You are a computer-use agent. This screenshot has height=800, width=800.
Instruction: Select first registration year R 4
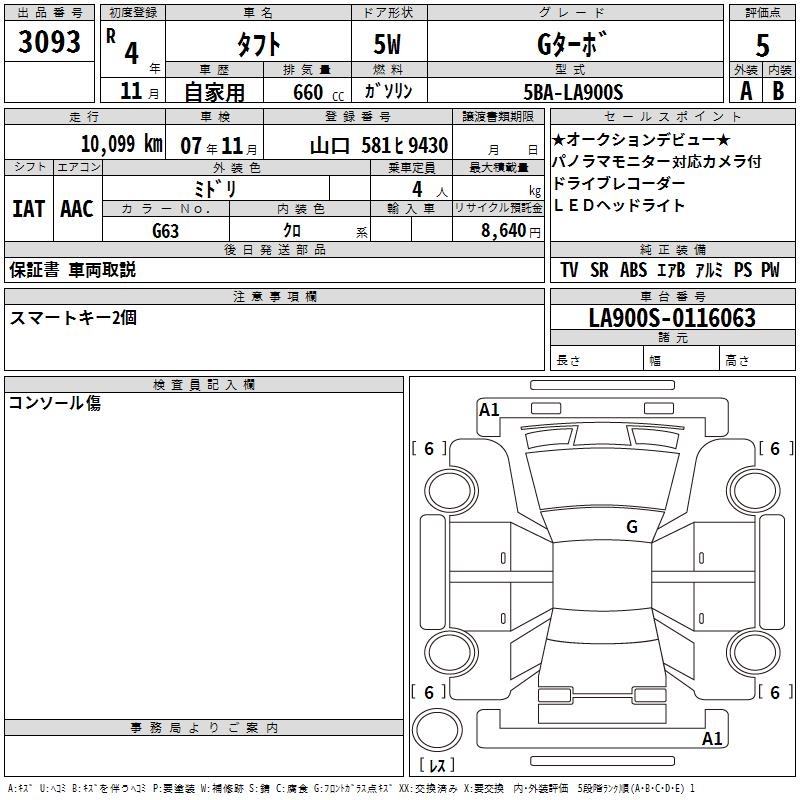pyautogui.click(x=123, y=47)
